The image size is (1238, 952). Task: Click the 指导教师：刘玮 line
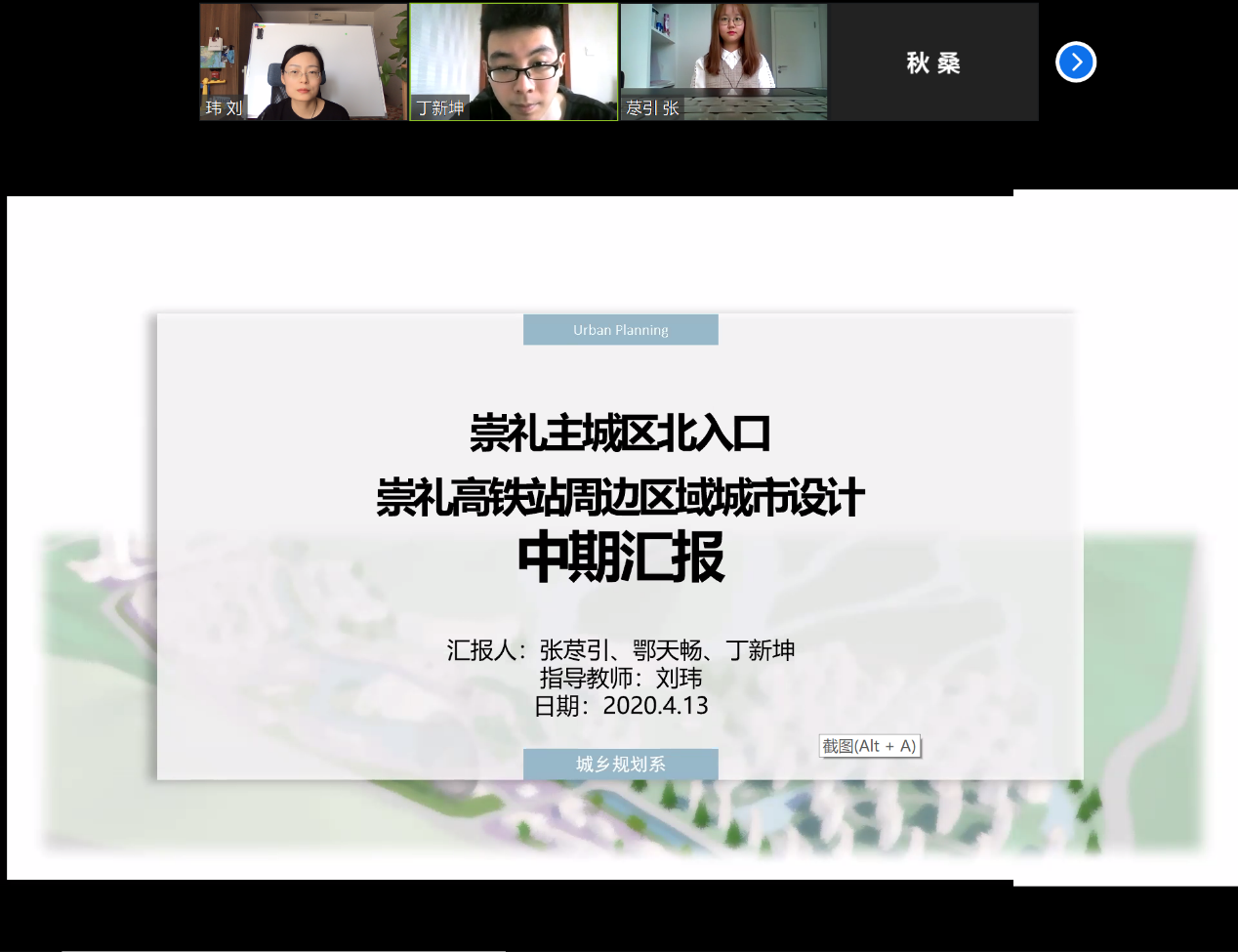[620, 678]
